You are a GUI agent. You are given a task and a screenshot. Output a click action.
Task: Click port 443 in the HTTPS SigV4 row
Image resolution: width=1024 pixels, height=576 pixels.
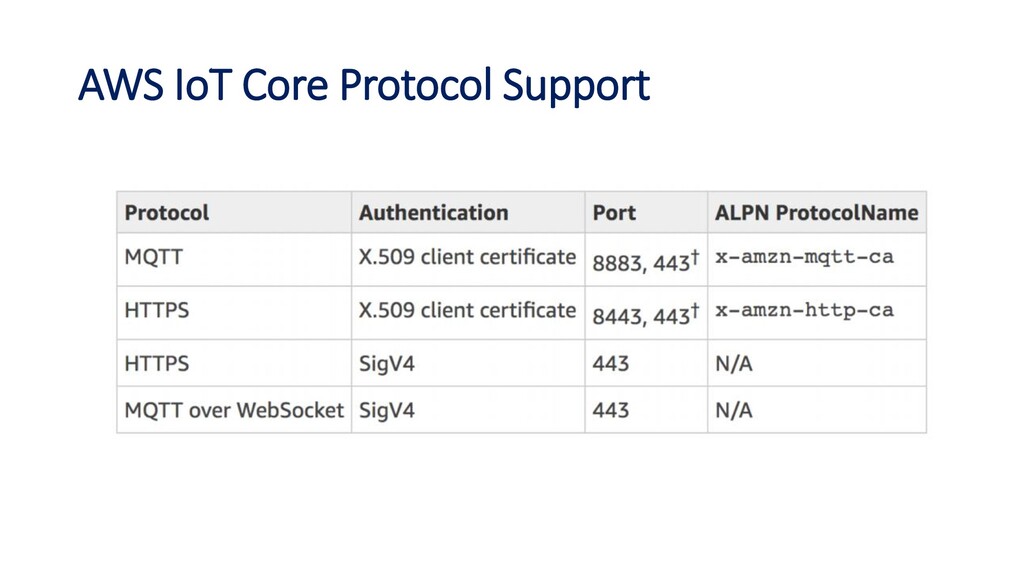click(x=611, y=364)
